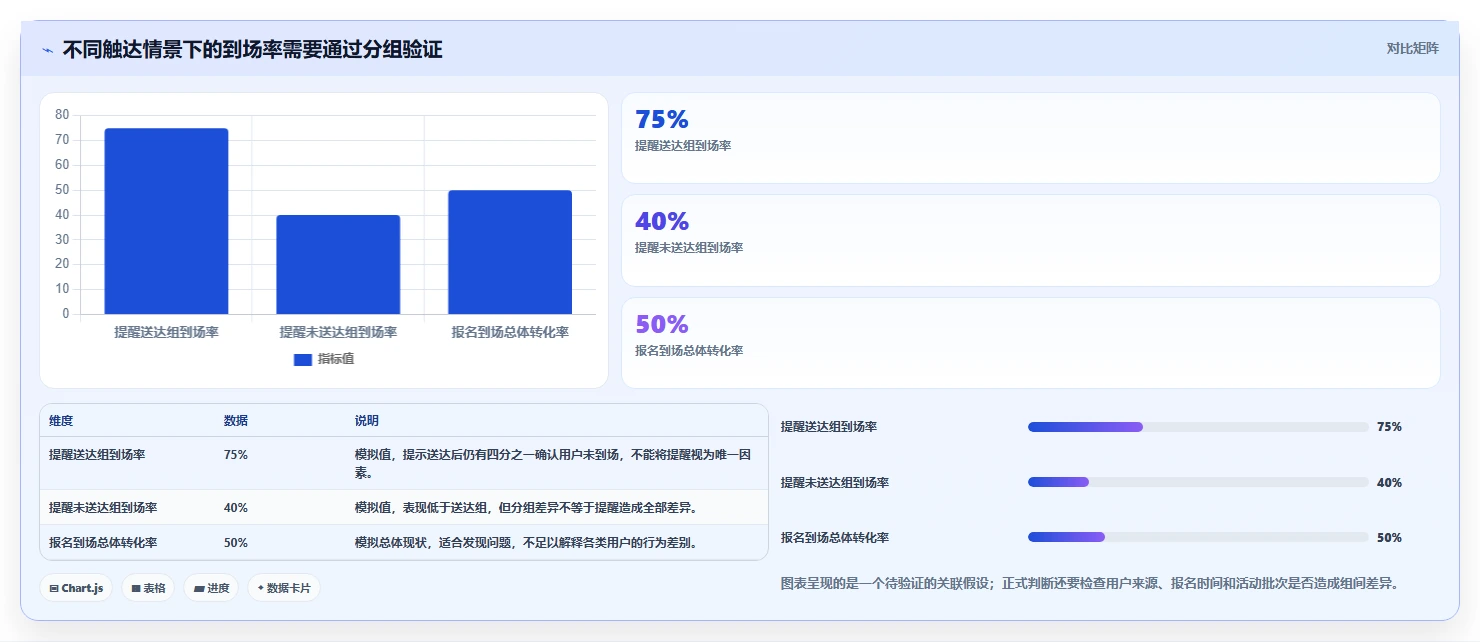Click the 50% figure right of progress bar
The image size is (1480, 642).
[1389, 537]
